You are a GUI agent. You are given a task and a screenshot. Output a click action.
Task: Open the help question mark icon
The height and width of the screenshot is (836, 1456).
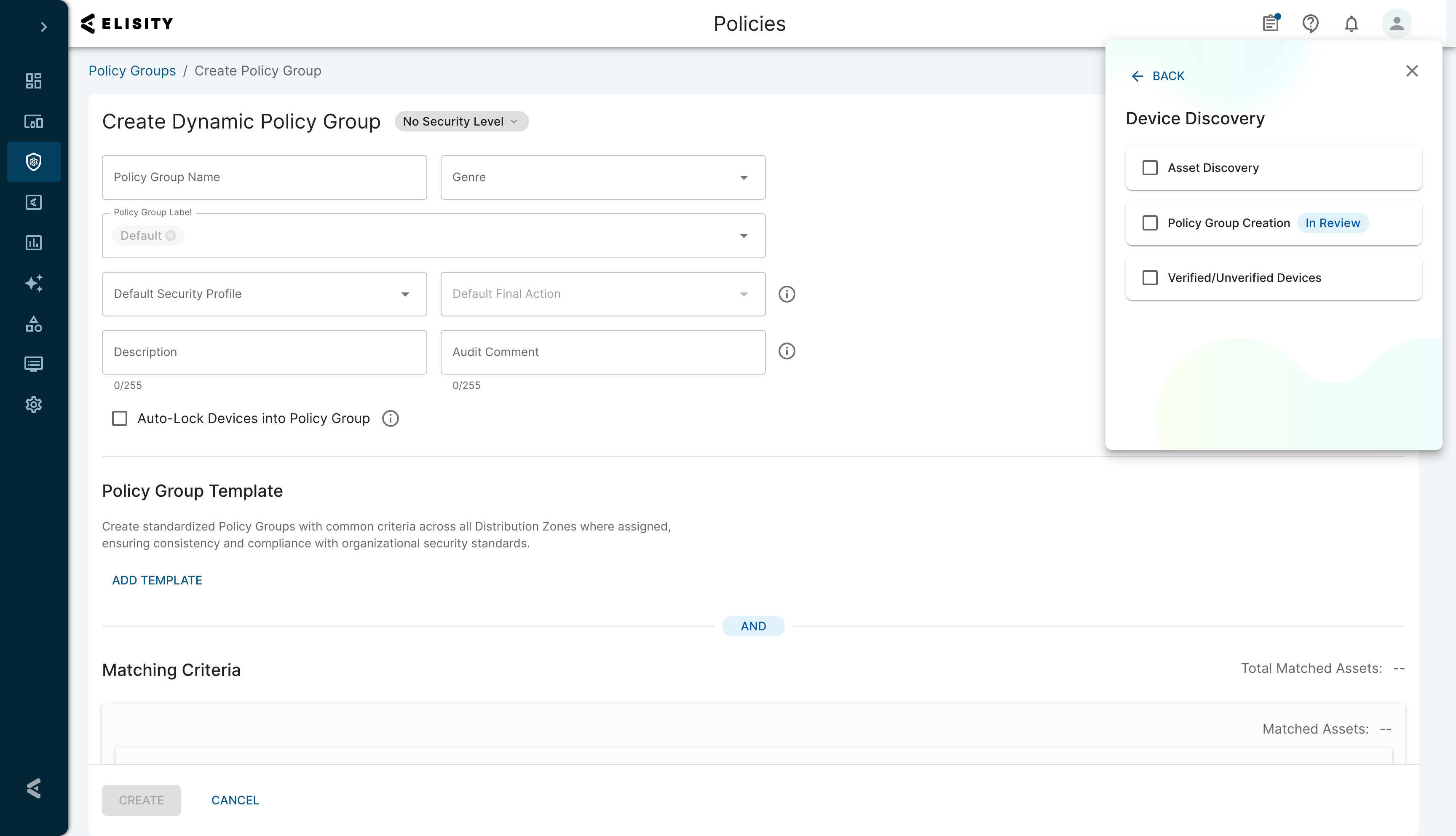[x=1310, y=24]
